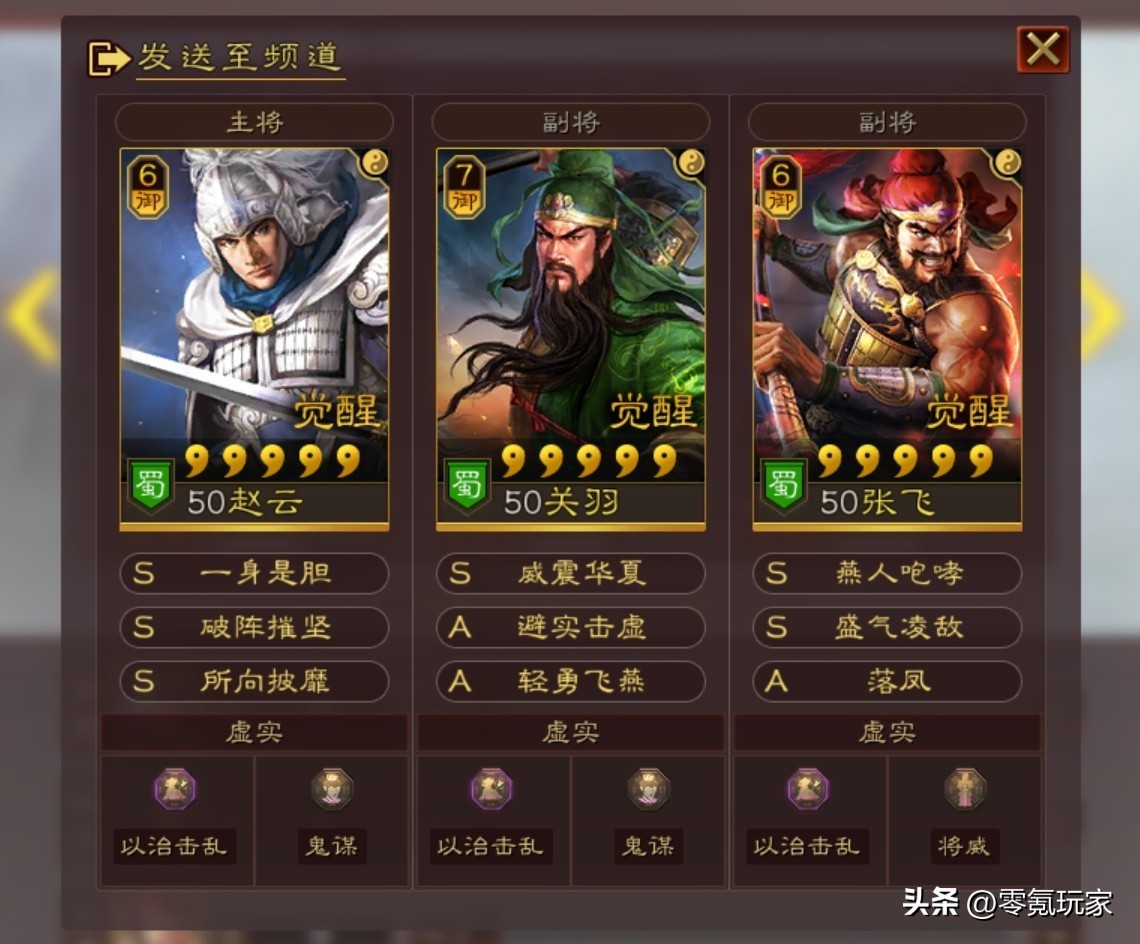Select the 主将 header tab
1140x944 pixels.
point(254,121)
